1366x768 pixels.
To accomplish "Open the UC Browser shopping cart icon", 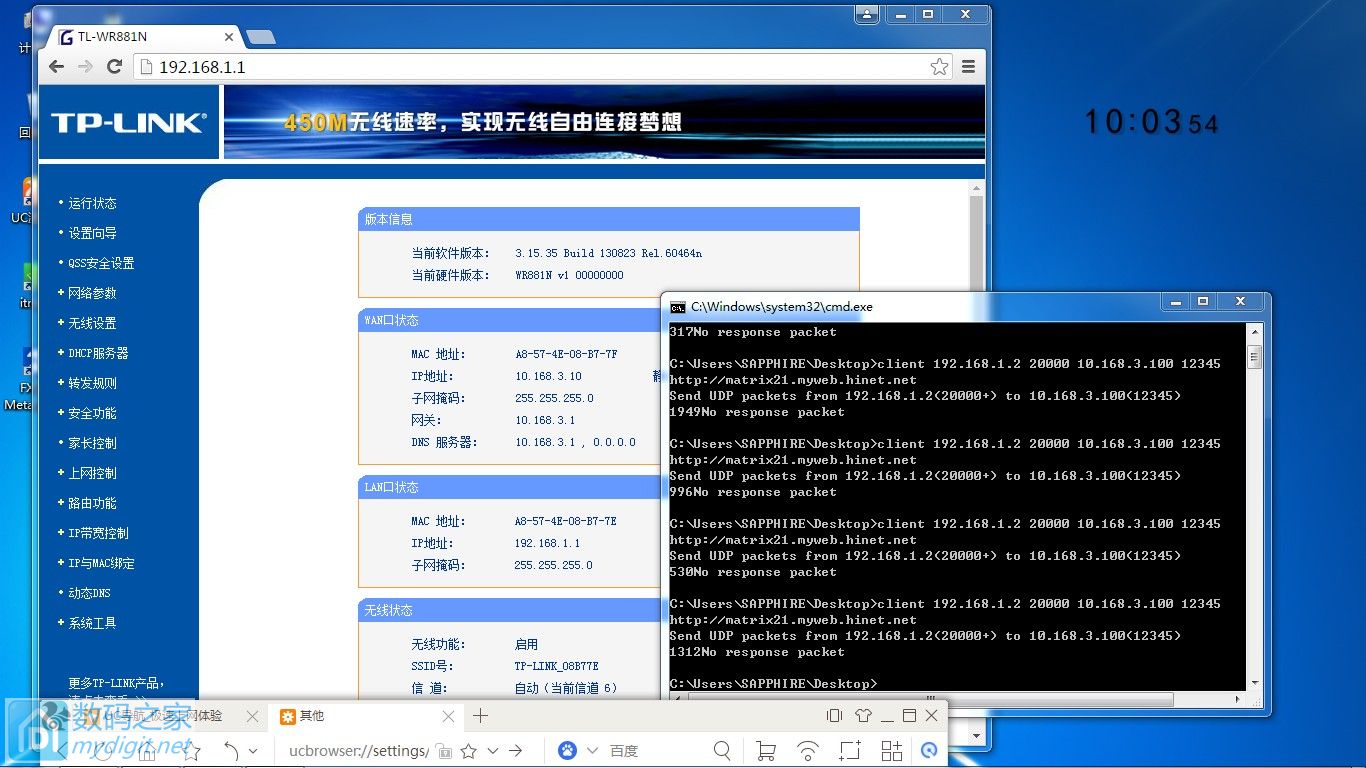I will click(766, 750).
